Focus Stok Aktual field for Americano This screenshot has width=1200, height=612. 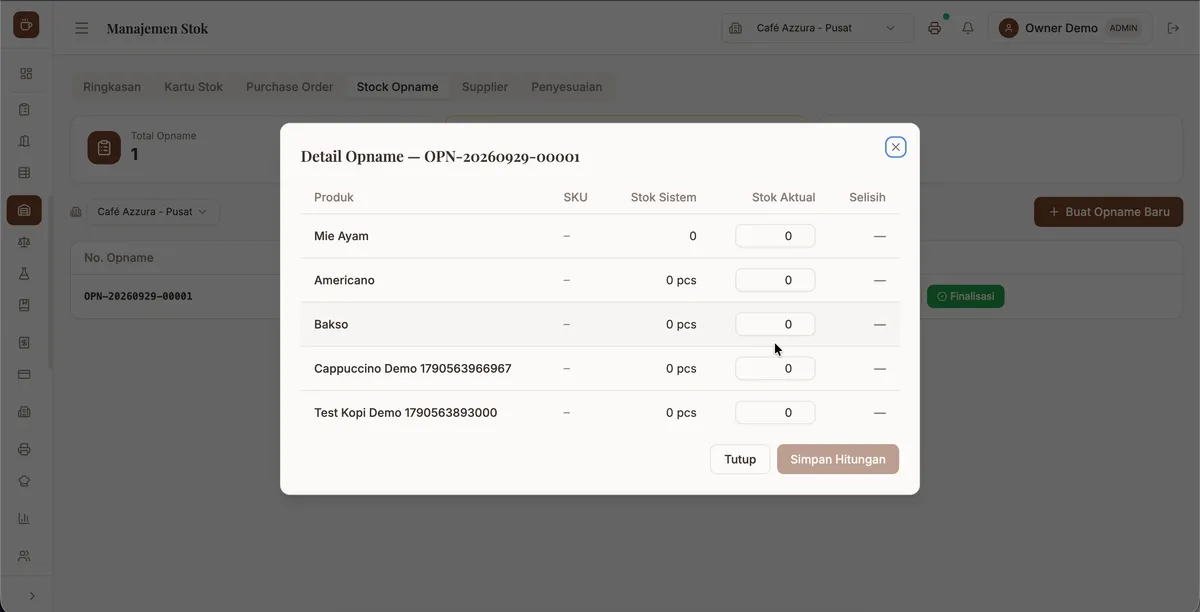[775, 280]
